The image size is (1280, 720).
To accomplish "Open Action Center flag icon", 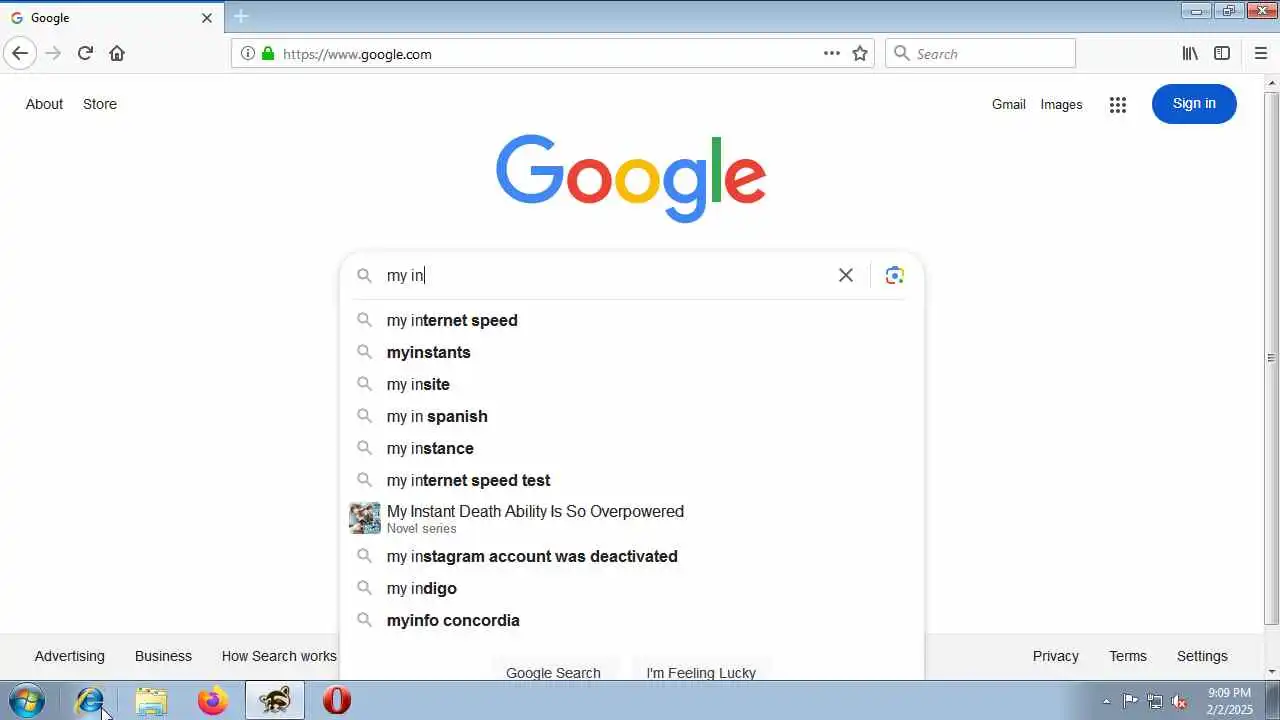I will [1130, 701].
